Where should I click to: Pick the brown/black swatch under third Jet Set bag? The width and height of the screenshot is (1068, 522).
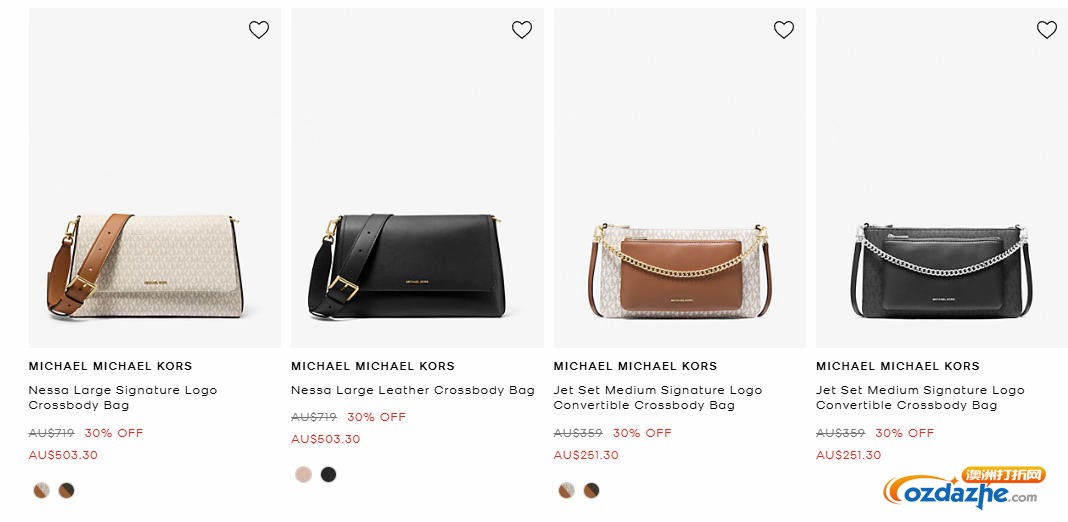[x=591, y=490]
